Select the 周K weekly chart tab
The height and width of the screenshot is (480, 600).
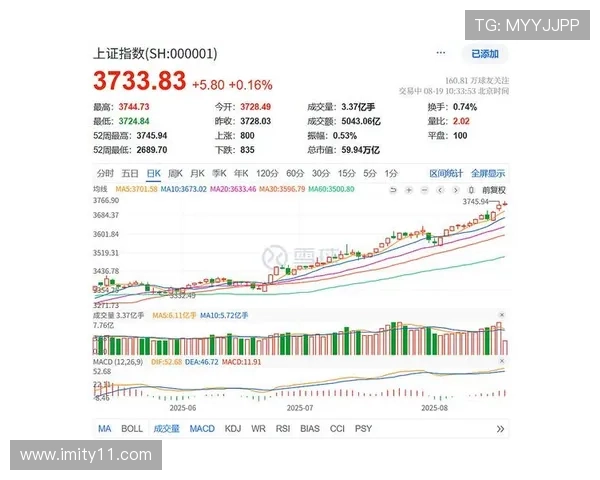(x=176, y=172)
